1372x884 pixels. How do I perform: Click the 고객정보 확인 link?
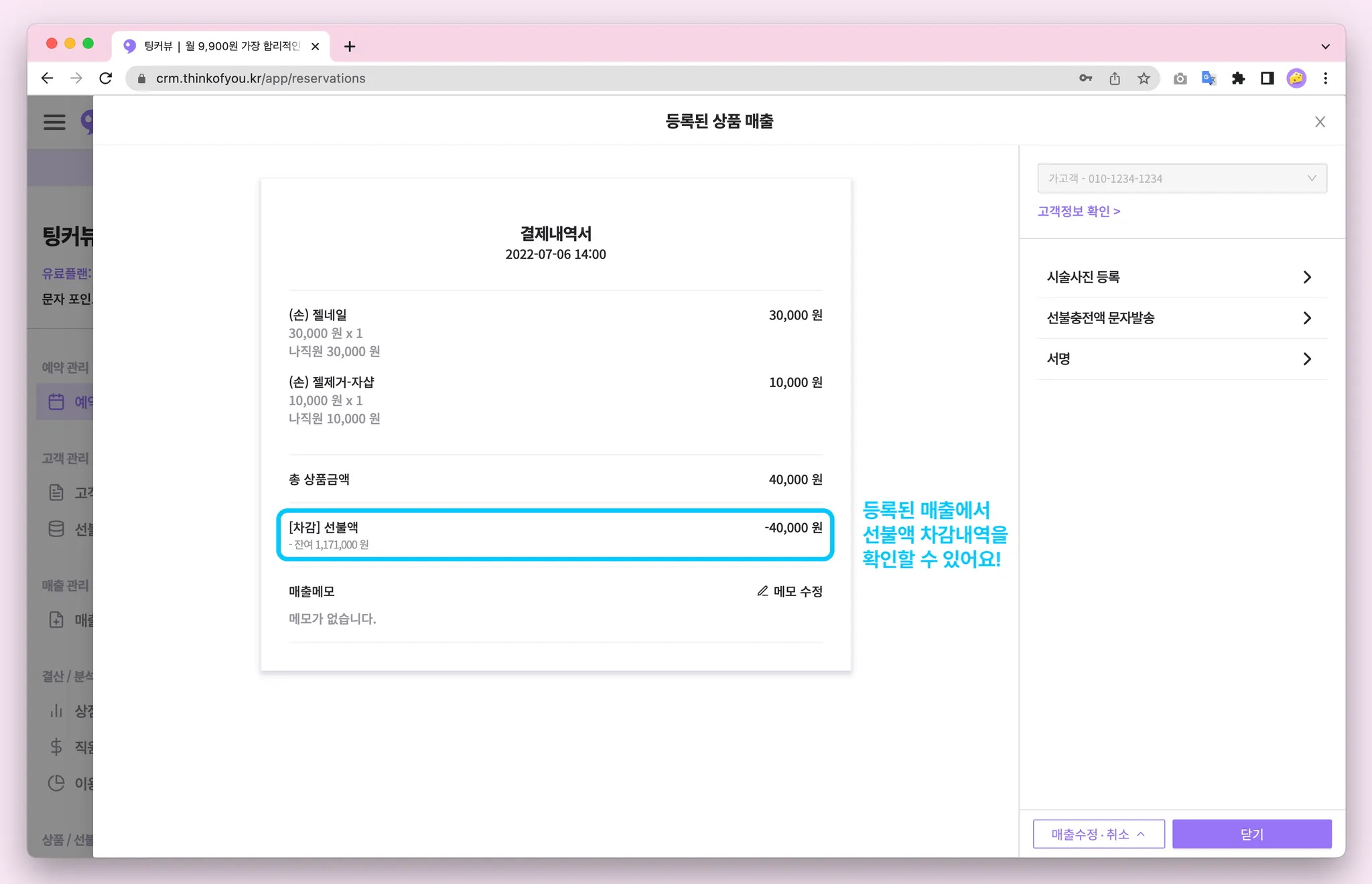pos(1079,211)
